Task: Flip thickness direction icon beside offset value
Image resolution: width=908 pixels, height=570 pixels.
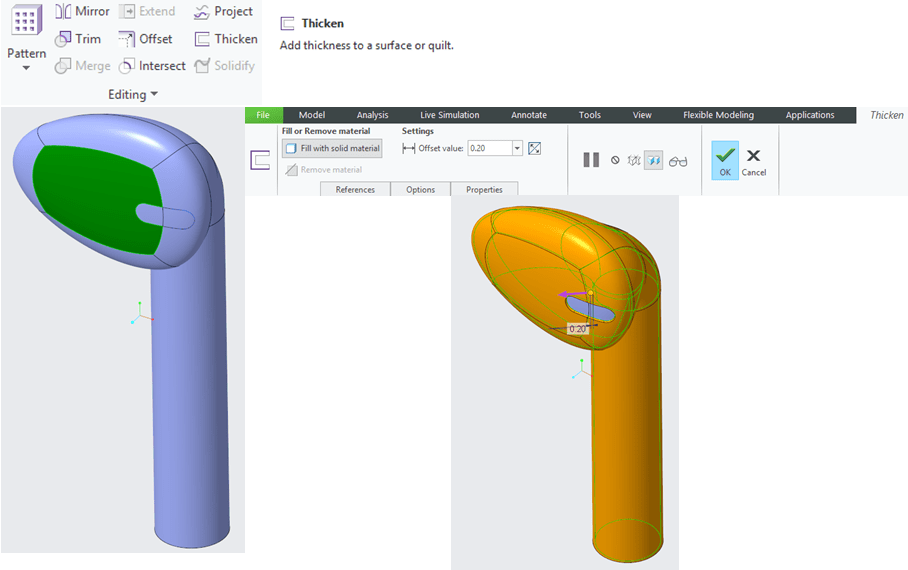Action: (x=534, y=148)
